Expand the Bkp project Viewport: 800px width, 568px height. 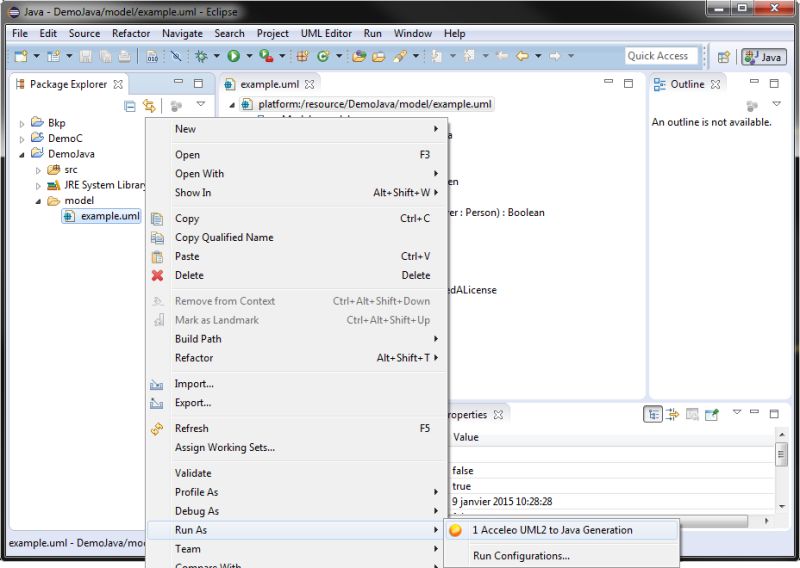pyautogui.click(x=21, y=124)
